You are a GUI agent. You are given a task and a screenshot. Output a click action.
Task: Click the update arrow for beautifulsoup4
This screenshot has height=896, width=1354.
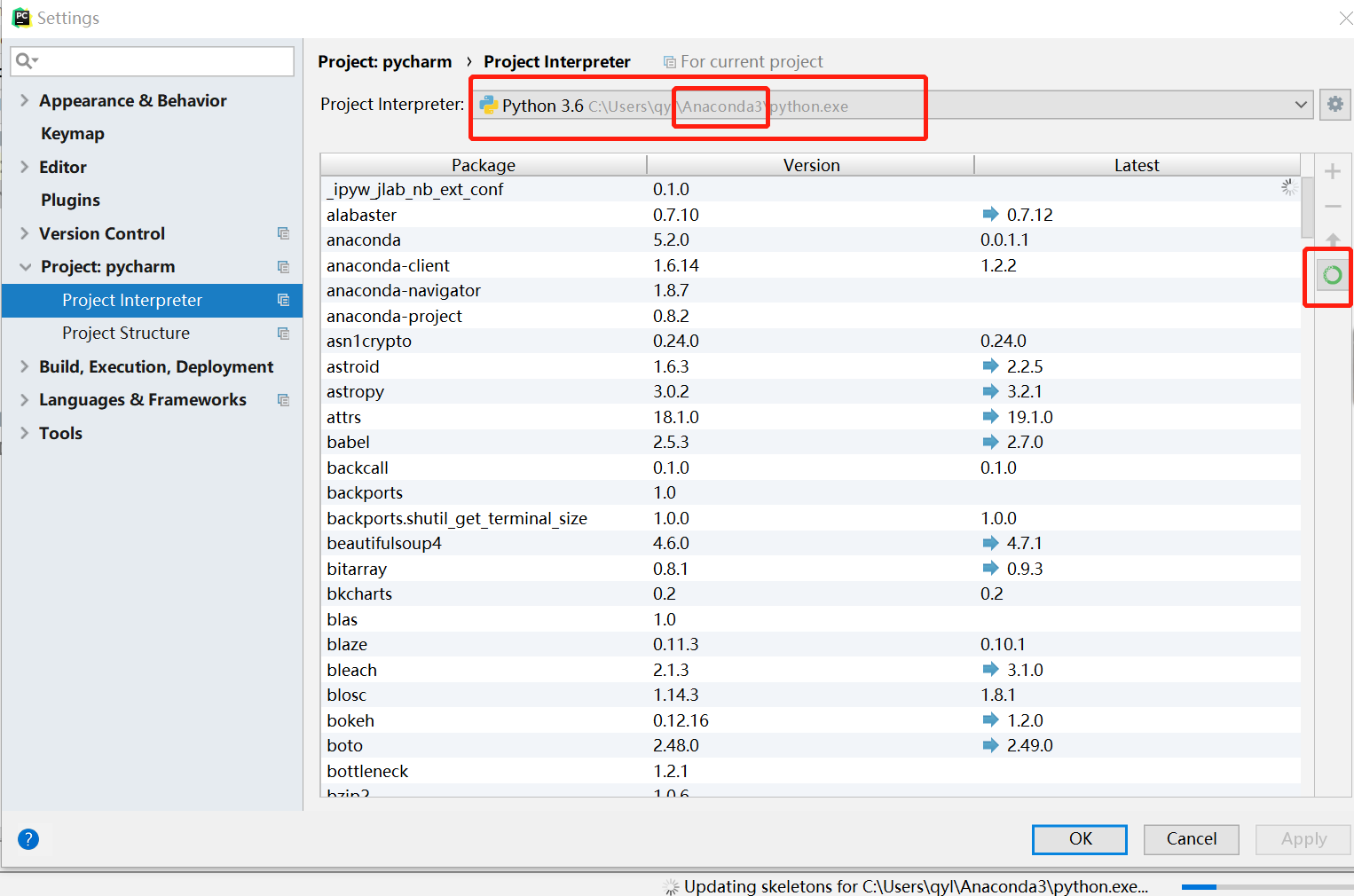point(990,542)
